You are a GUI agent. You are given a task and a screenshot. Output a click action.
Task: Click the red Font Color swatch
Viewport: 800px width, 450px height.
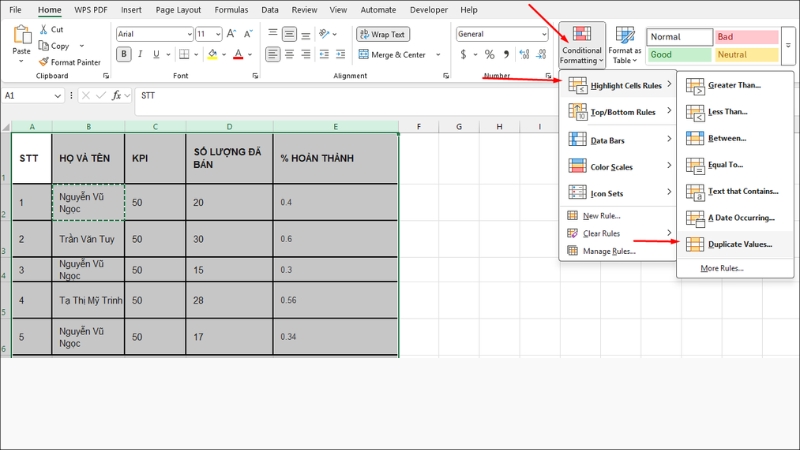pyautogui.click(x=238, y=54)
